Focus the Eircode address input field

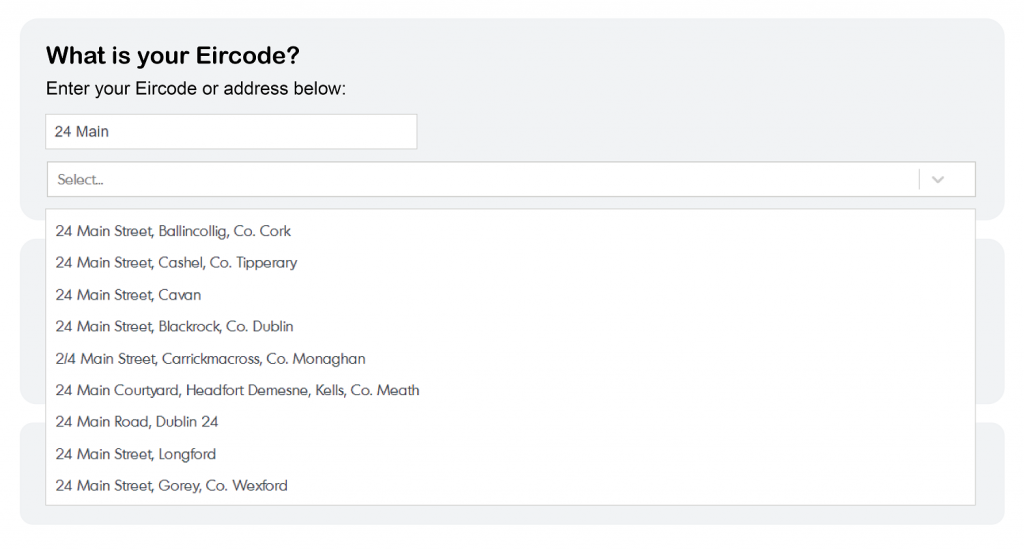point(231,132)
